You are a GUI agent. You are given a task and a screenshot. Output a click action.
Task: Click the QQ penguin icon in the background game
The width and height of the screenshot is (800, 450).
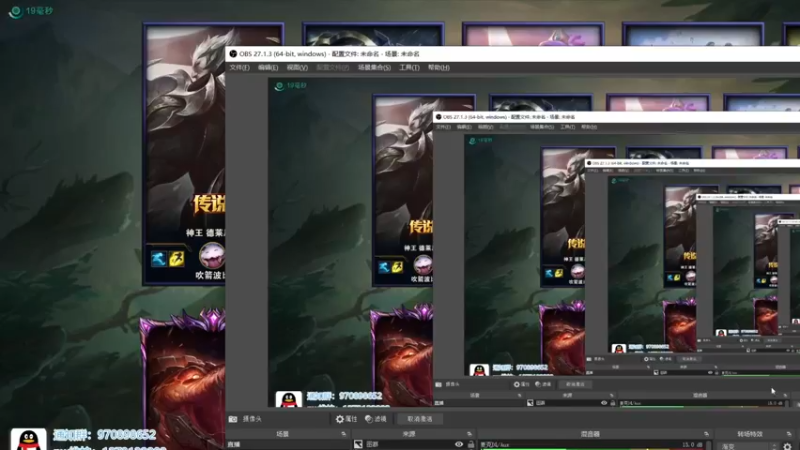(x=29, y=439)
